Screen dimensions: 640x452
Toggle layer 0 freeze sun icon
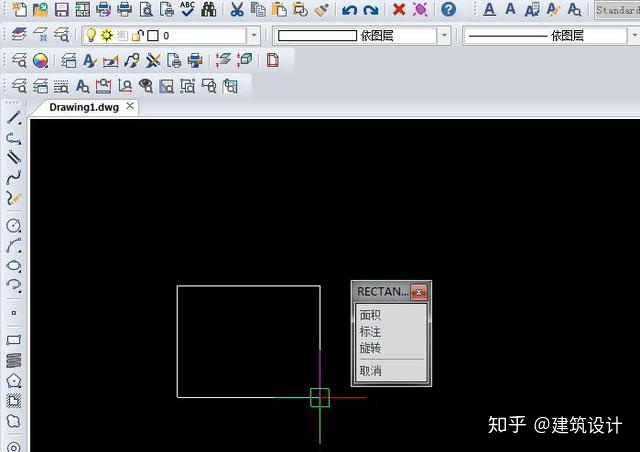(107, 35)
